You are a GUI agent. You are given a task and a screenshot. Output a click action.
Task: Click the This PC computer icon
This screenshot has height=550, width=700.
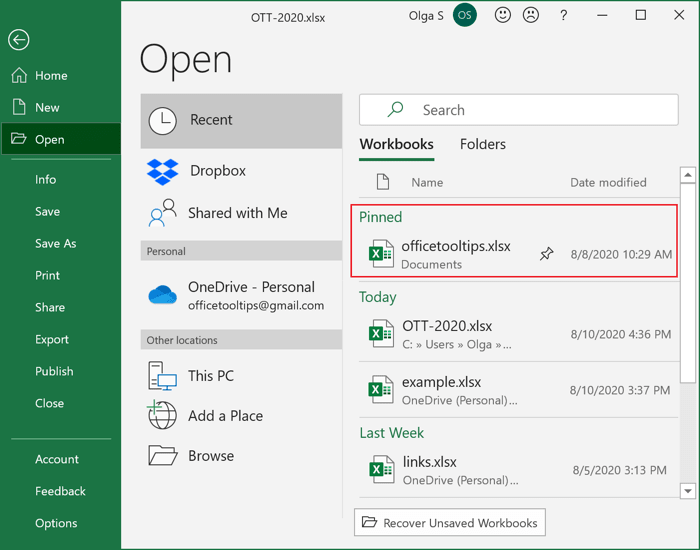pyautogui.click(x=162, y=376)
